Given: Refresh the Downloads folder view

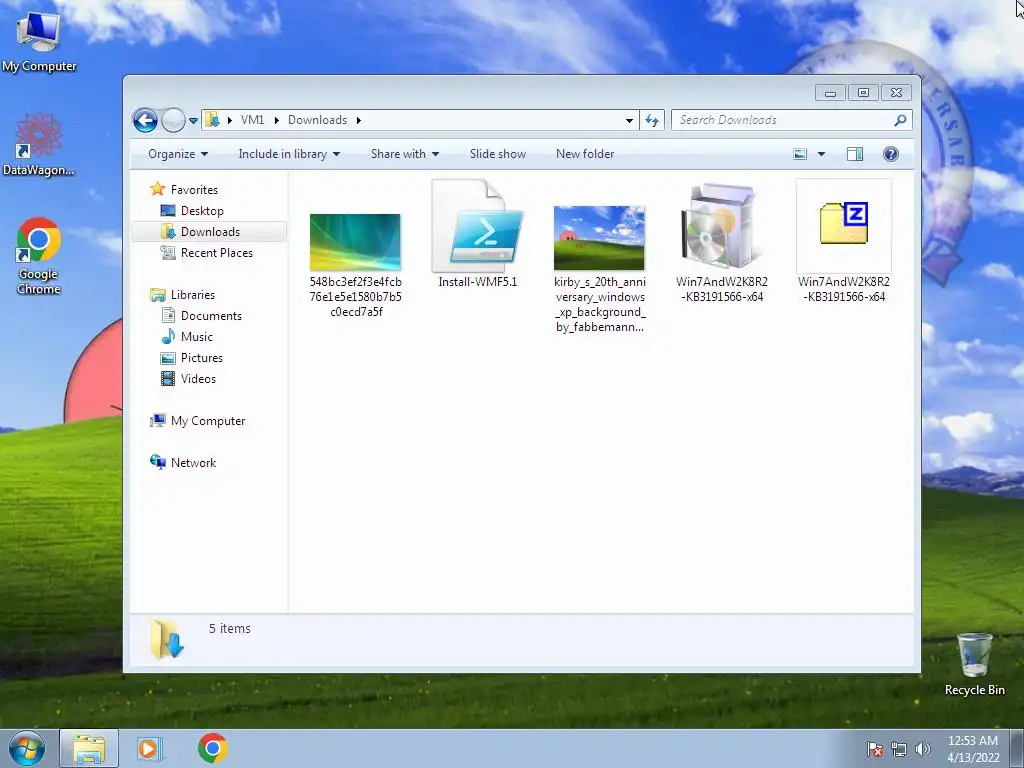Looking at the screenshot, I should pos(652,120).
